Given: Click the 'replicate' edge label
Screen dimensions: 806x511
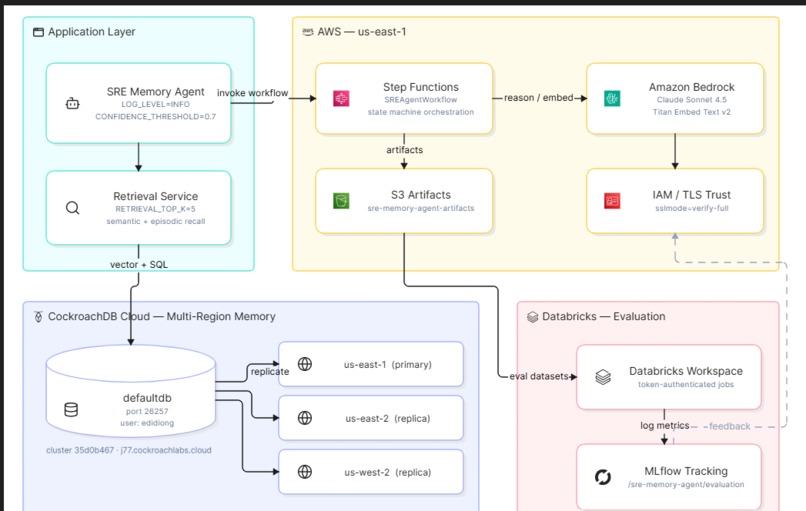Looking at the screenshot, I should [x=270, y=372].
